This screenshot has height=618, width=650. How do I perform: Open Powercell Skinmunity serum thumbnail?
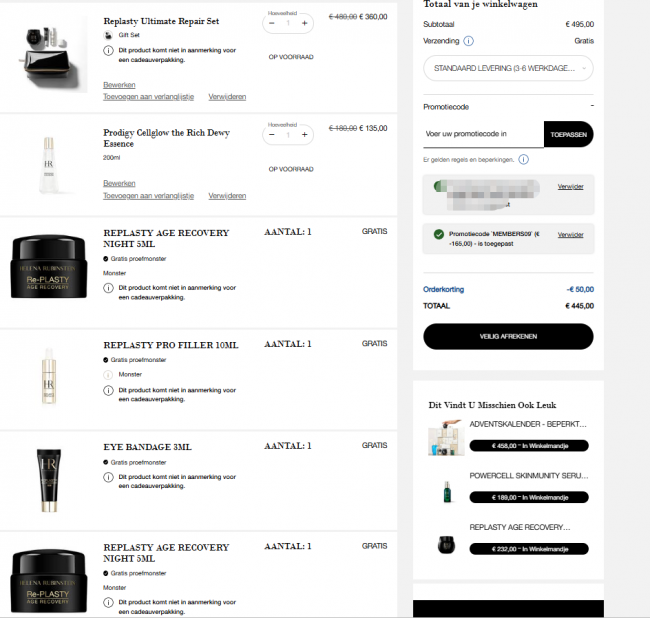tap(447, 492)
